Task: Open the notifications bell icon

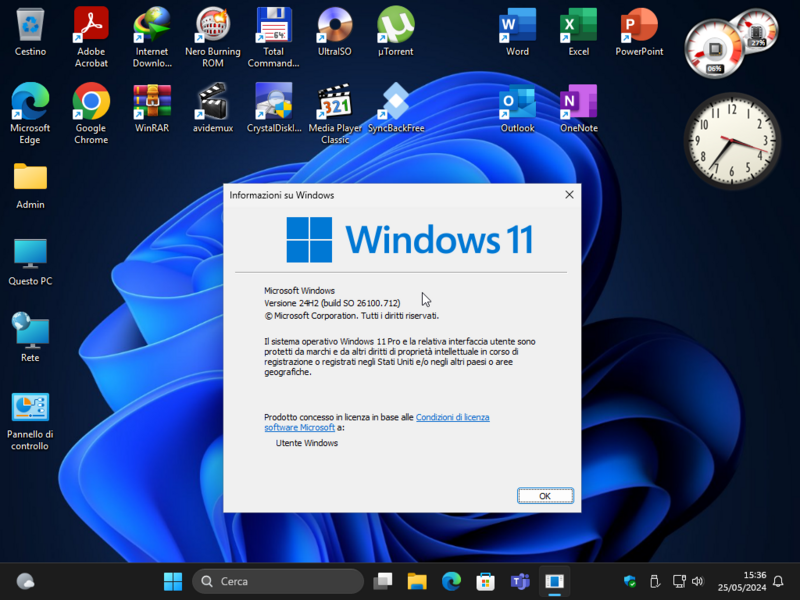Action: point(778,581)
